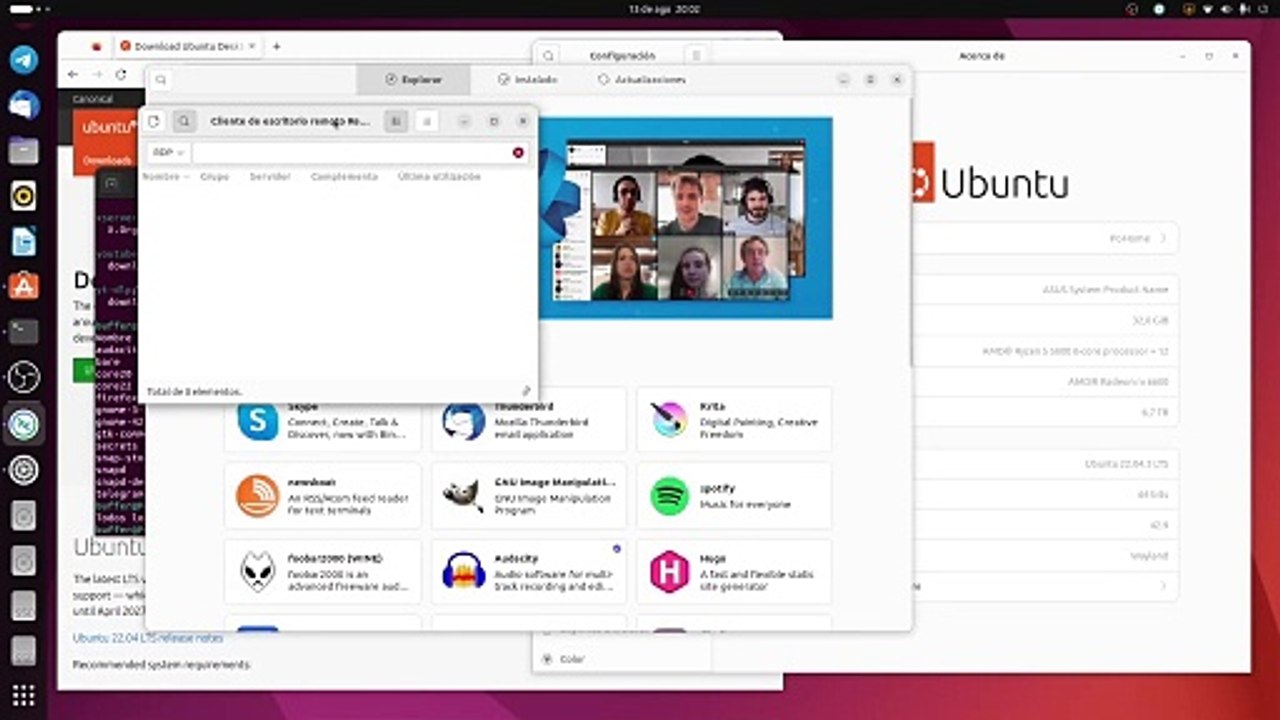Click Complemento column header
The image size is (1280, 720).
[x=344, y=176]
